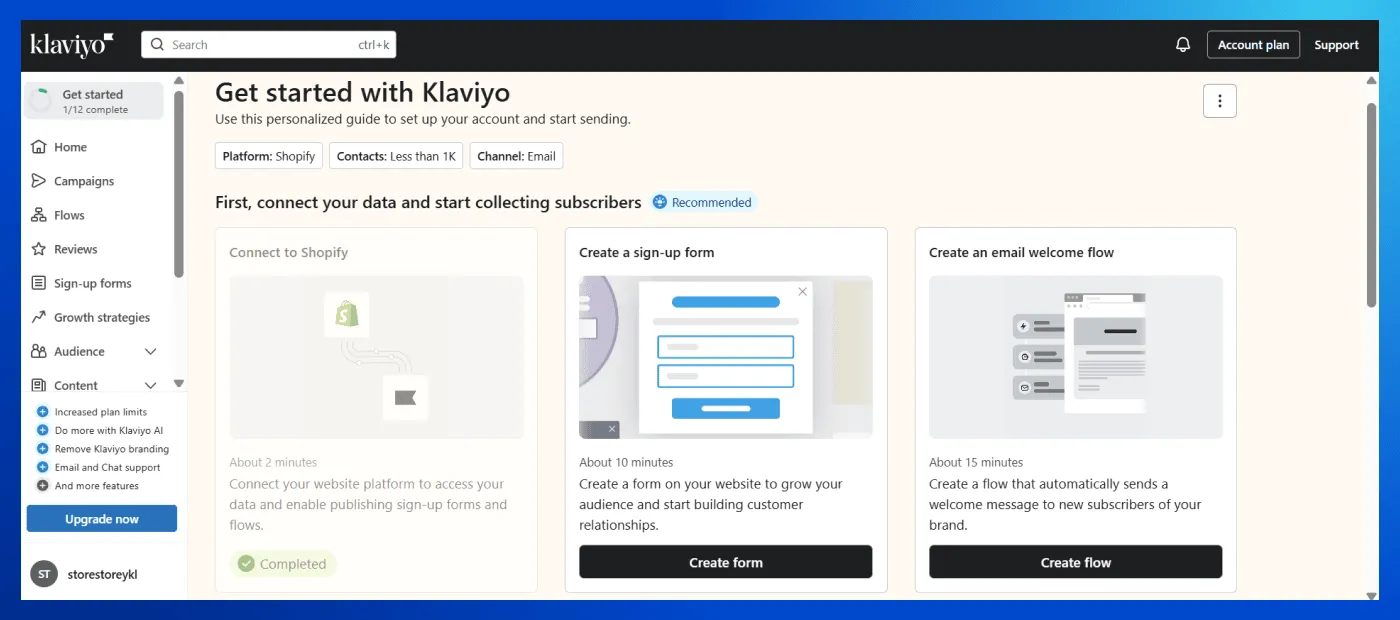Click the Create form button
Image resolution: width=1400 pixels, height=620 pixels.
(x=725, y=562)
